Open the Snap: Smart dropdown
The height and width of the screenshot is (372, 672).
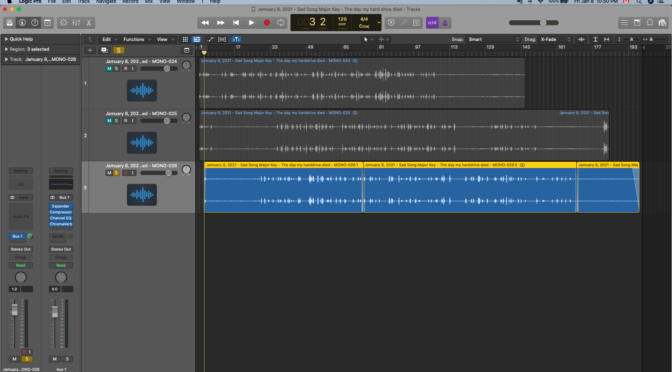coord(493,39)
